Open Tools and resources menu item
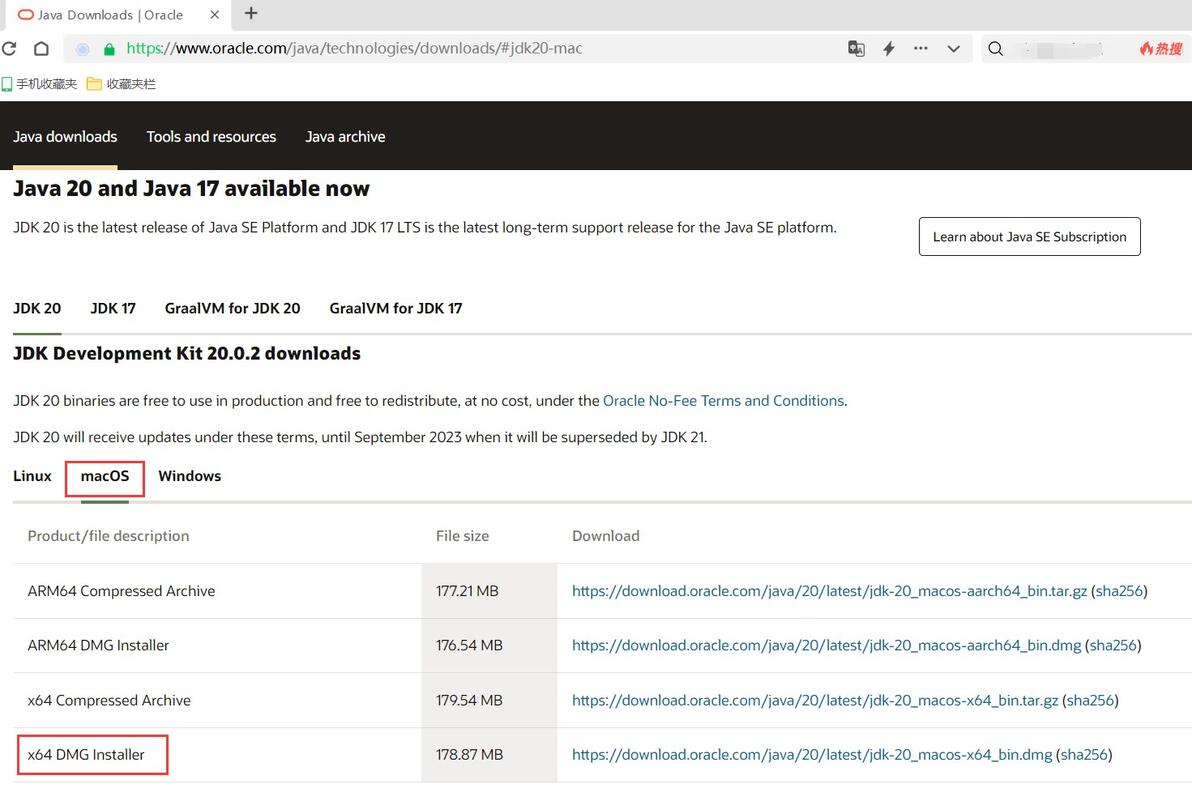Viewport: 1192px width, 801px height. [x=211, y=137]
